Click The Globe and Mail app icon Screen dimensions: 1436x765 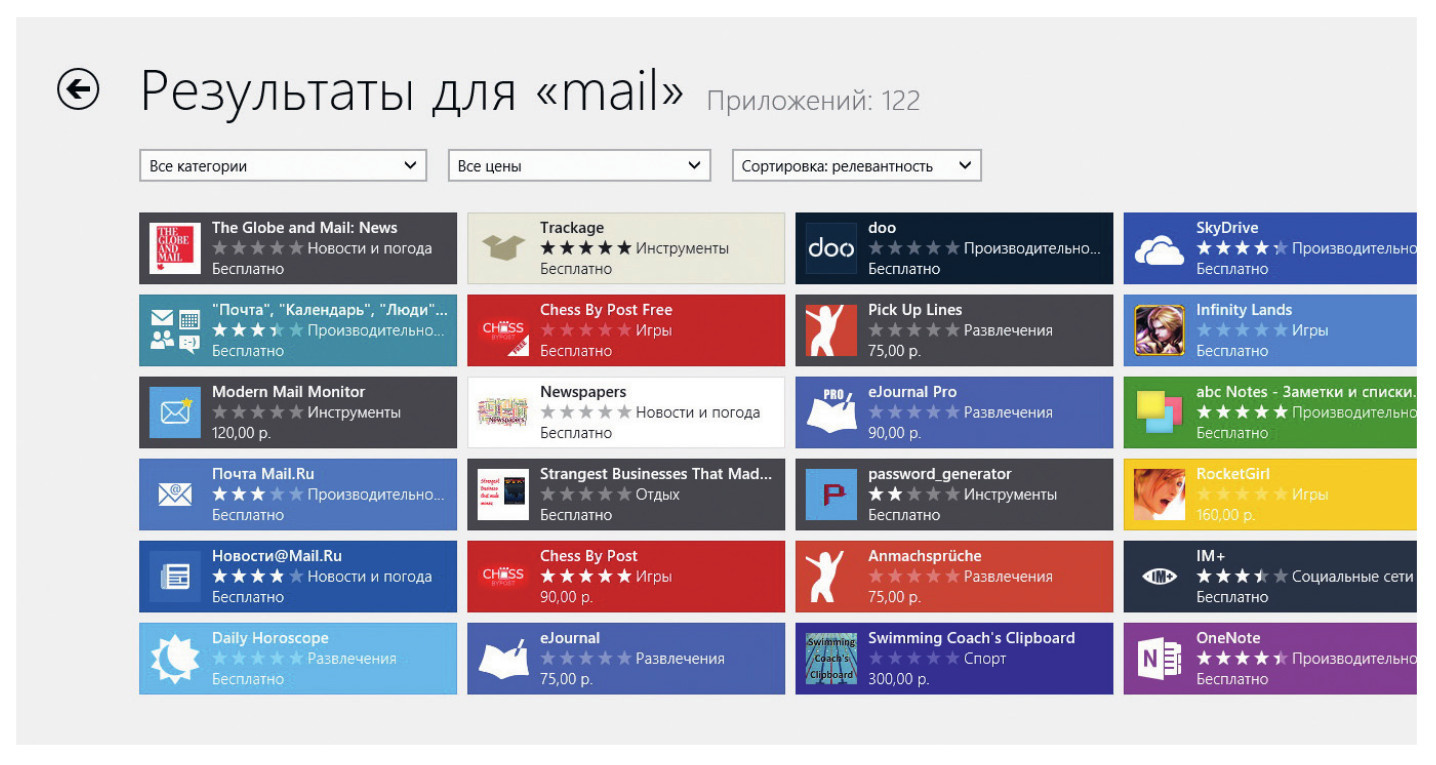(x=175, y=248)
